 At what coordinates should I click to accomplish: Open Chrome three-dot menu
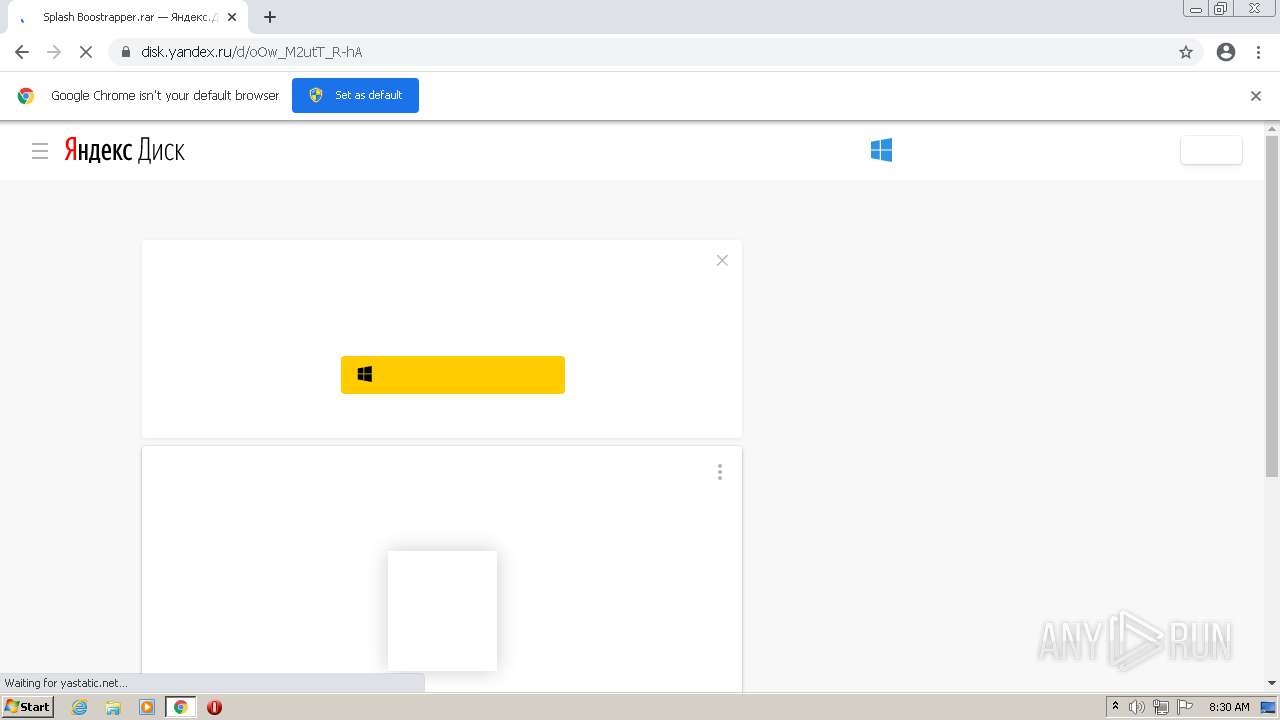(1259, 52)
